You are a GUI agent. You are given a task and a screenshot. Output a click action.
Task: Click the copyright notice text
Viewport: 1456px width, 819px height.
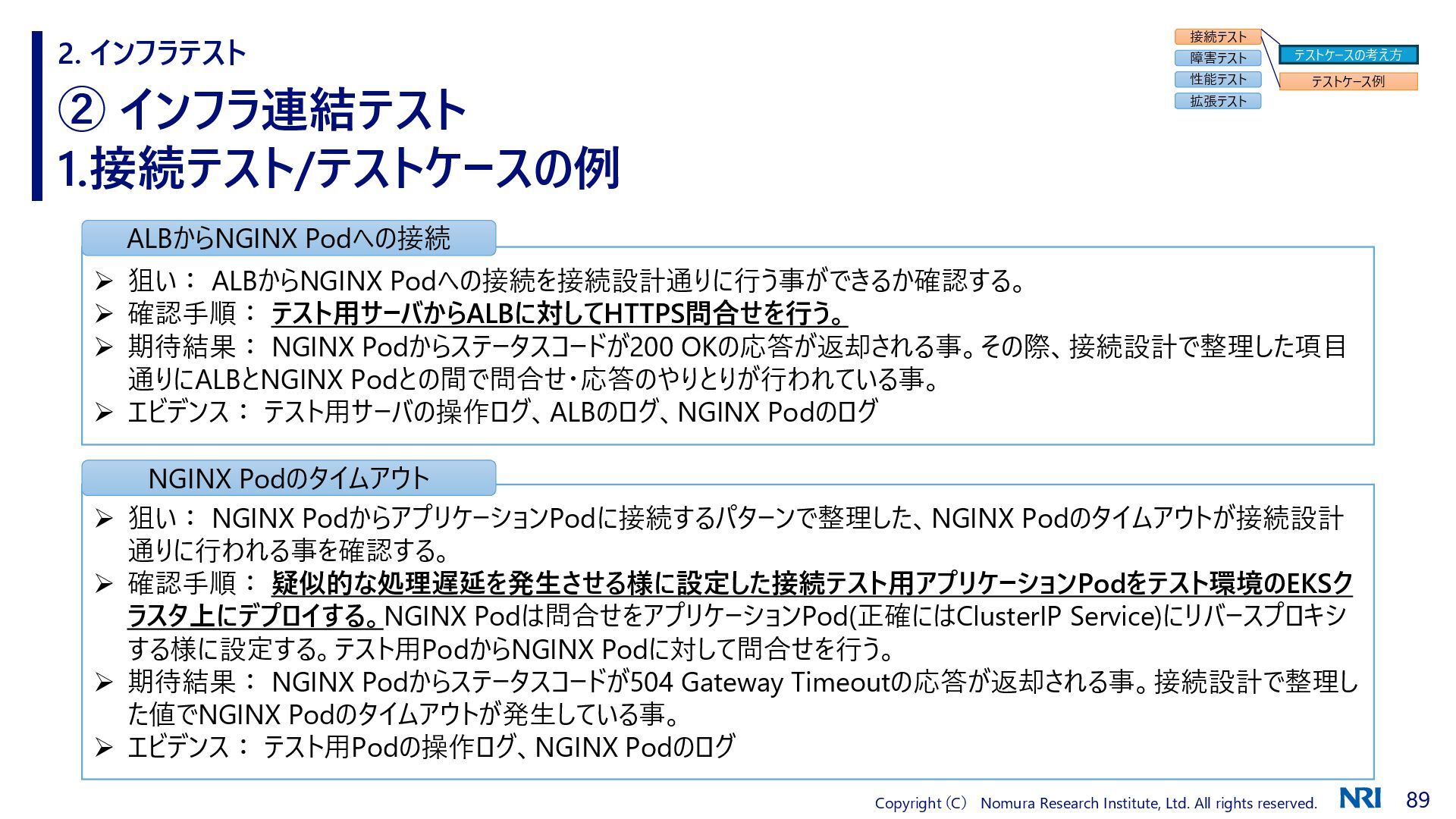click(x=1095, y=803)
